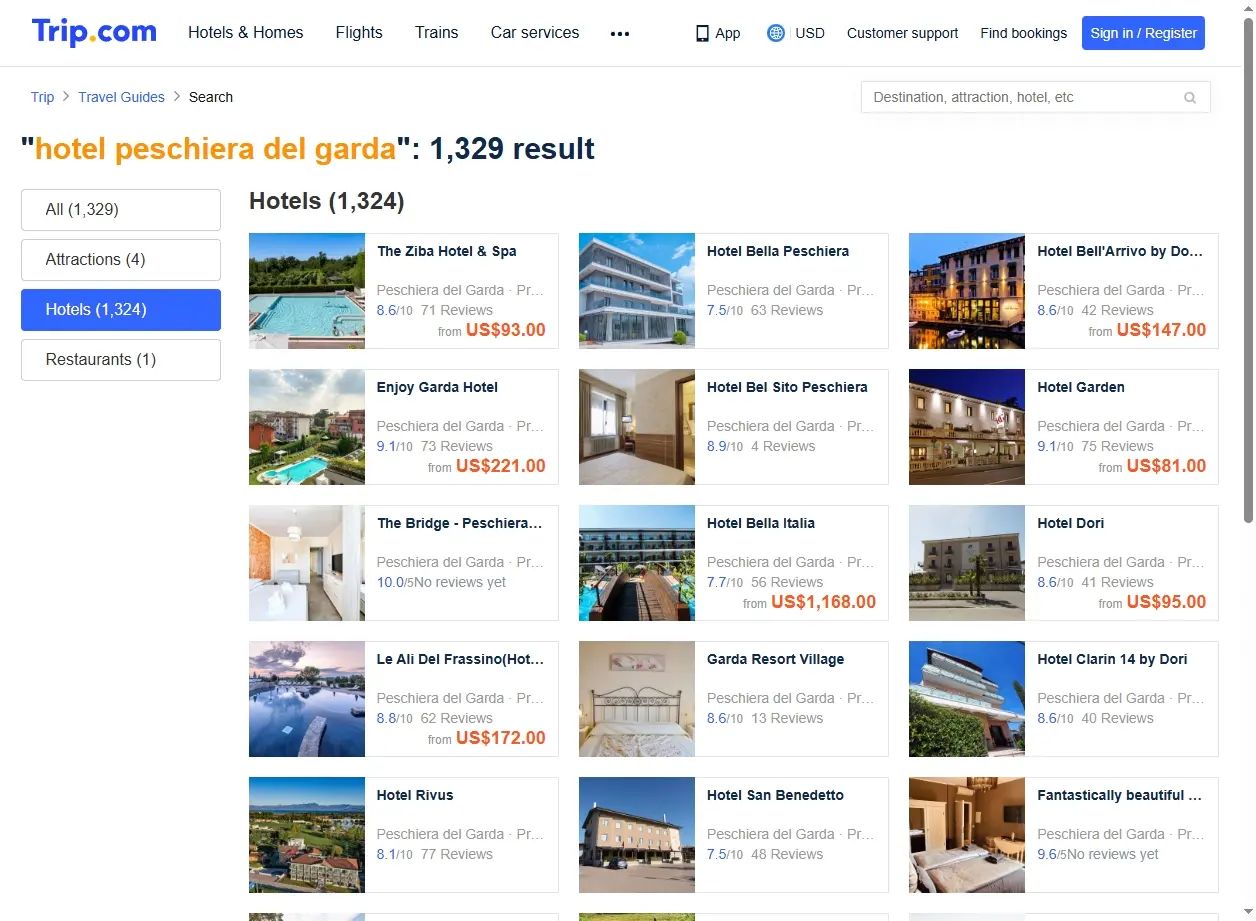This screenshot has height=921, width=1256.
Task: Open the Flights menu
Action: click(359, 32)
